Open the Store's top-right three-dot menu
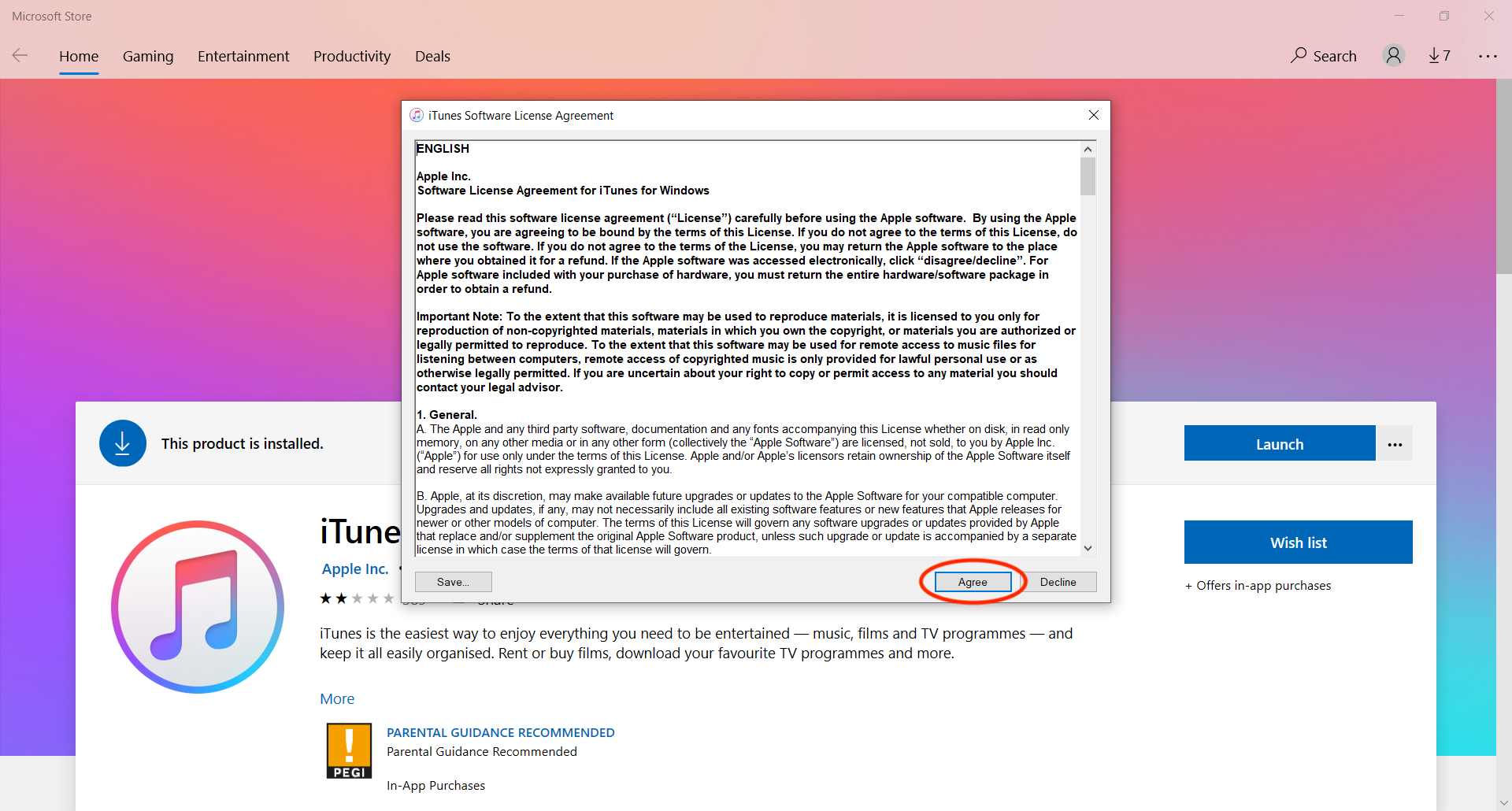The width and height of the screenshot is (1512, 811). (1488, 56)
